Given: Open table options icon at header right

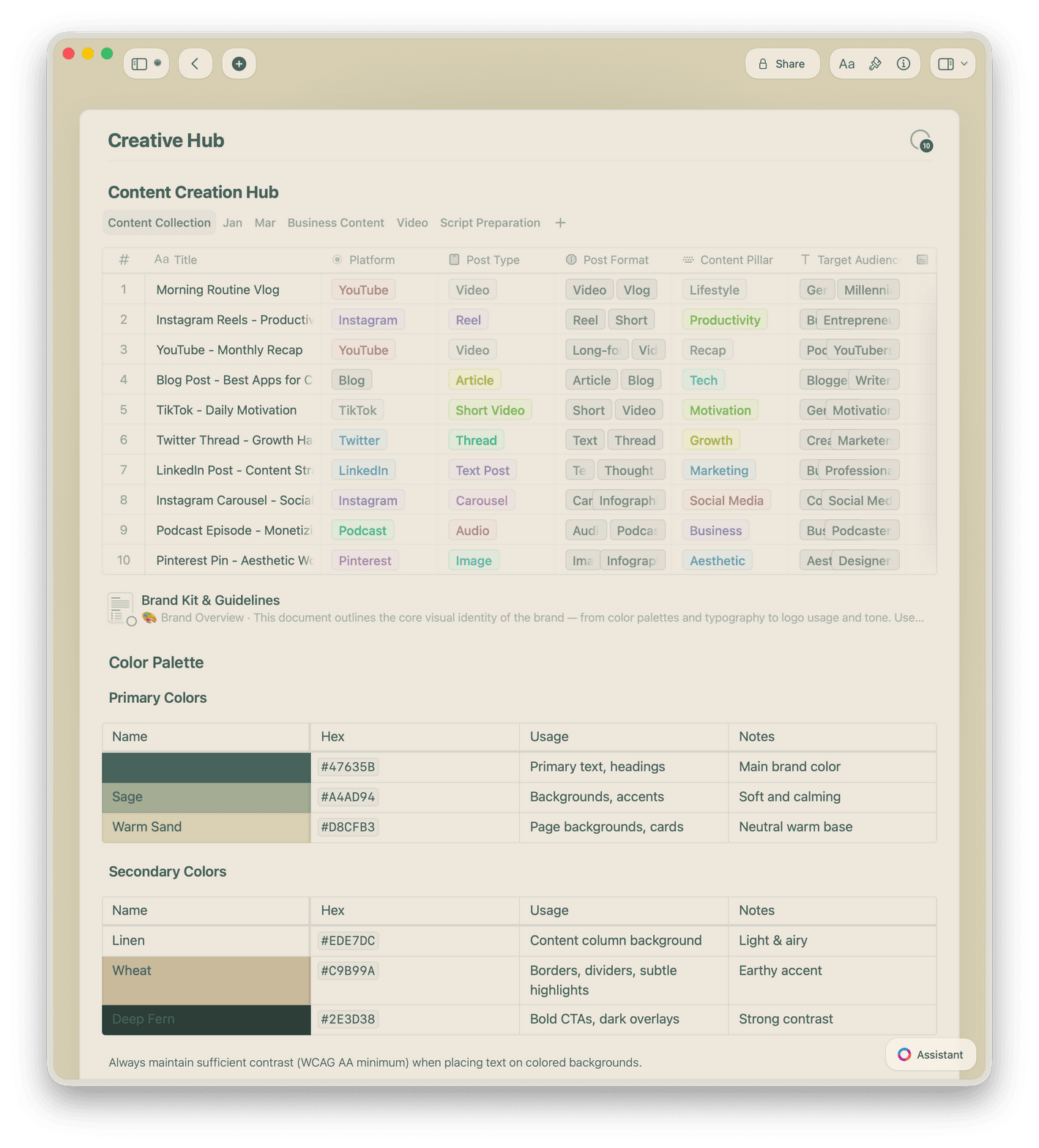Looking at the screenshot, I should (922, 260).
